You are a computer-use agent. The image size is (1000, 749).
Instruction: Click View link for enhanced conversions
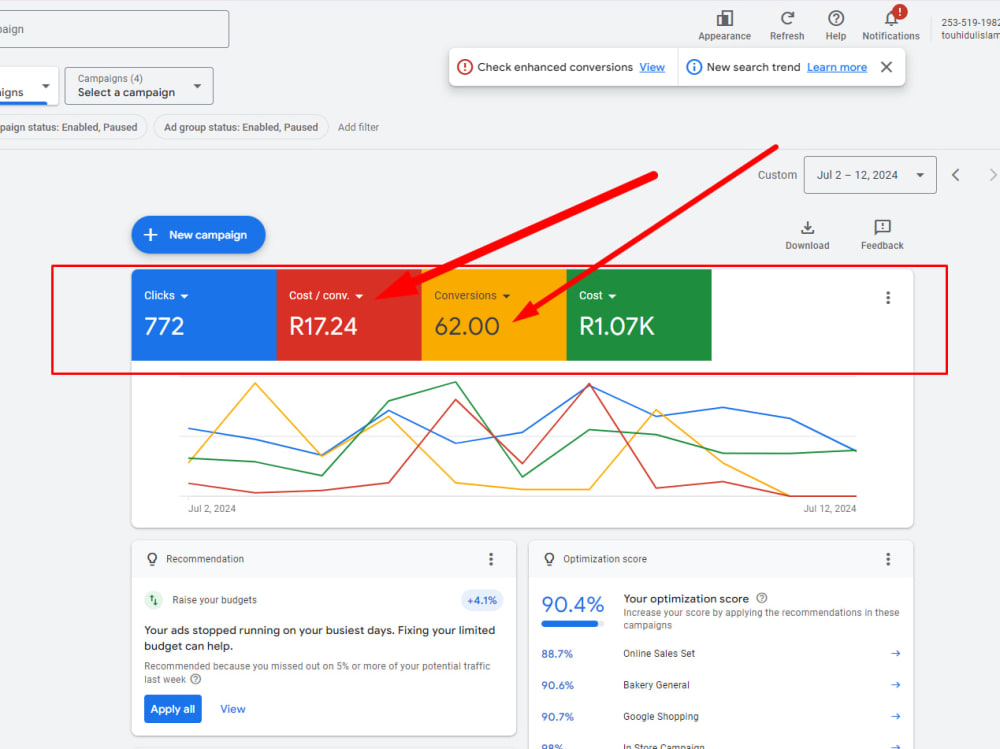[652, 67]
